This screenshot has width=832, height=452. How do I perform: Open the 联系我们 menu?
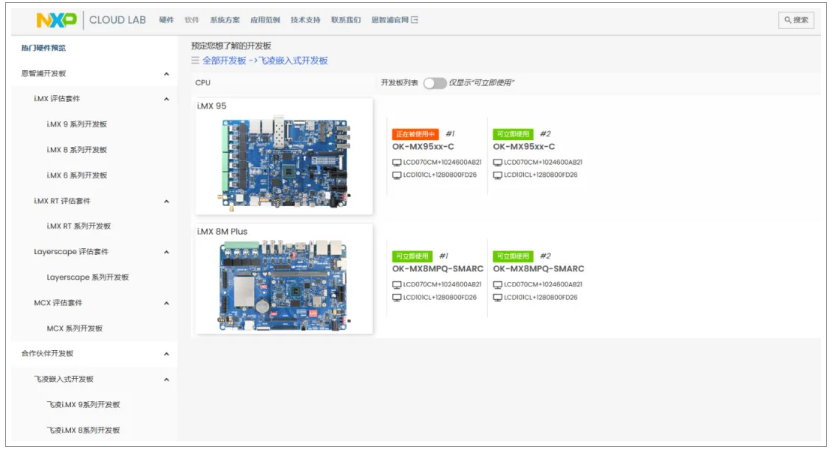tap(345, 20)
